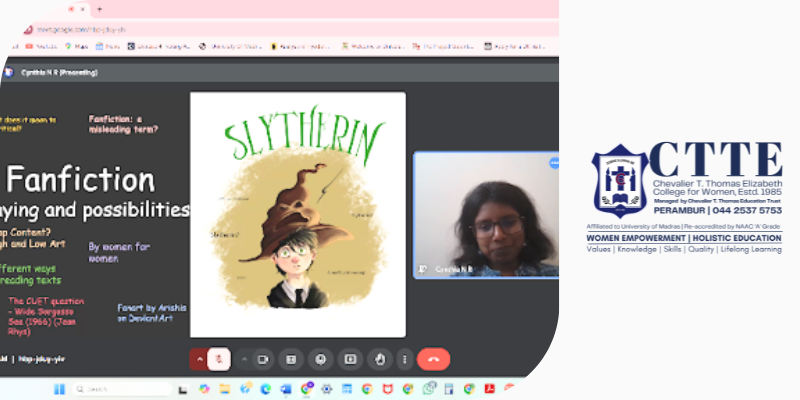The height and width of the screenshot is (400, 800).
Task: Raise hand in the meeting
Action: [380, 360]
